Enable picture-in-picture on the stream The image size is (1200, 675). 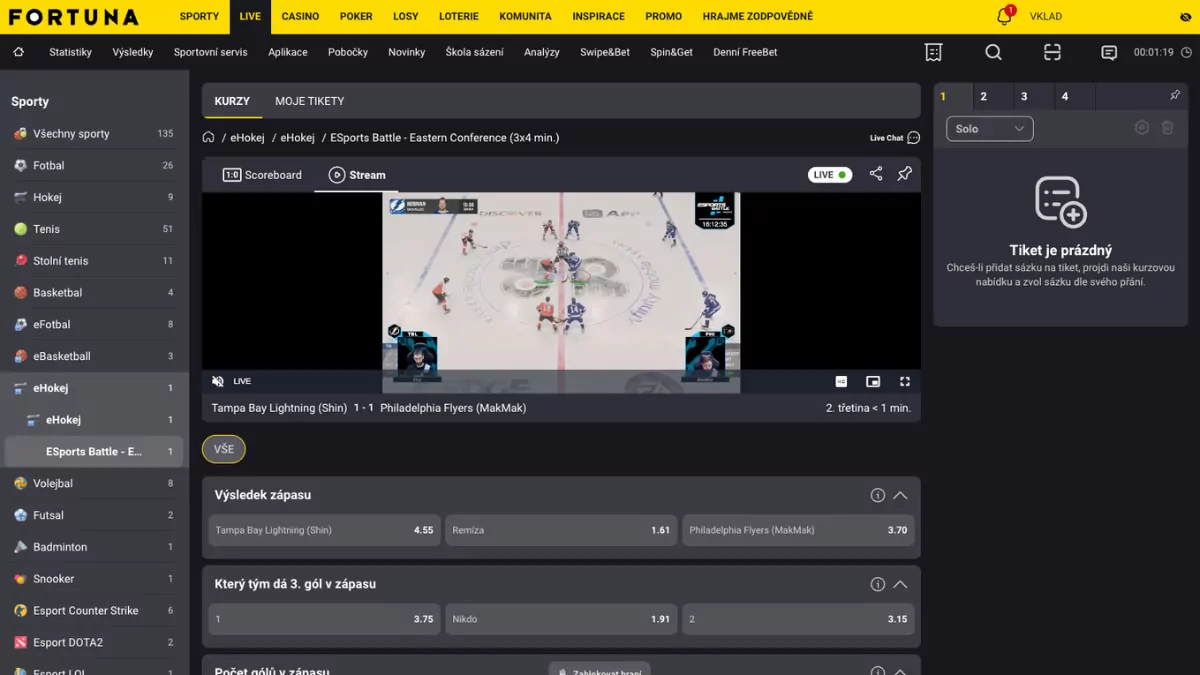click(871, 381)
